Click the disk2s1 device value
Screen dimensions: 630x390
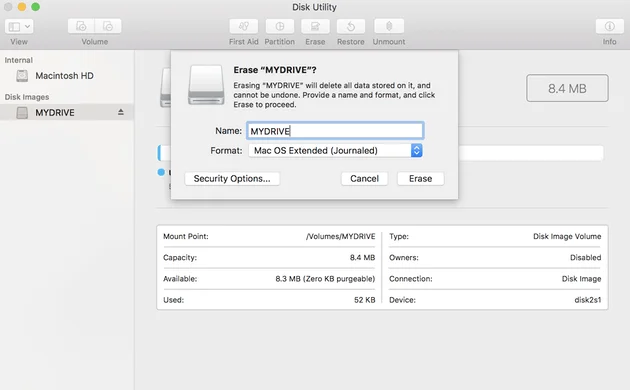[588, 300]
